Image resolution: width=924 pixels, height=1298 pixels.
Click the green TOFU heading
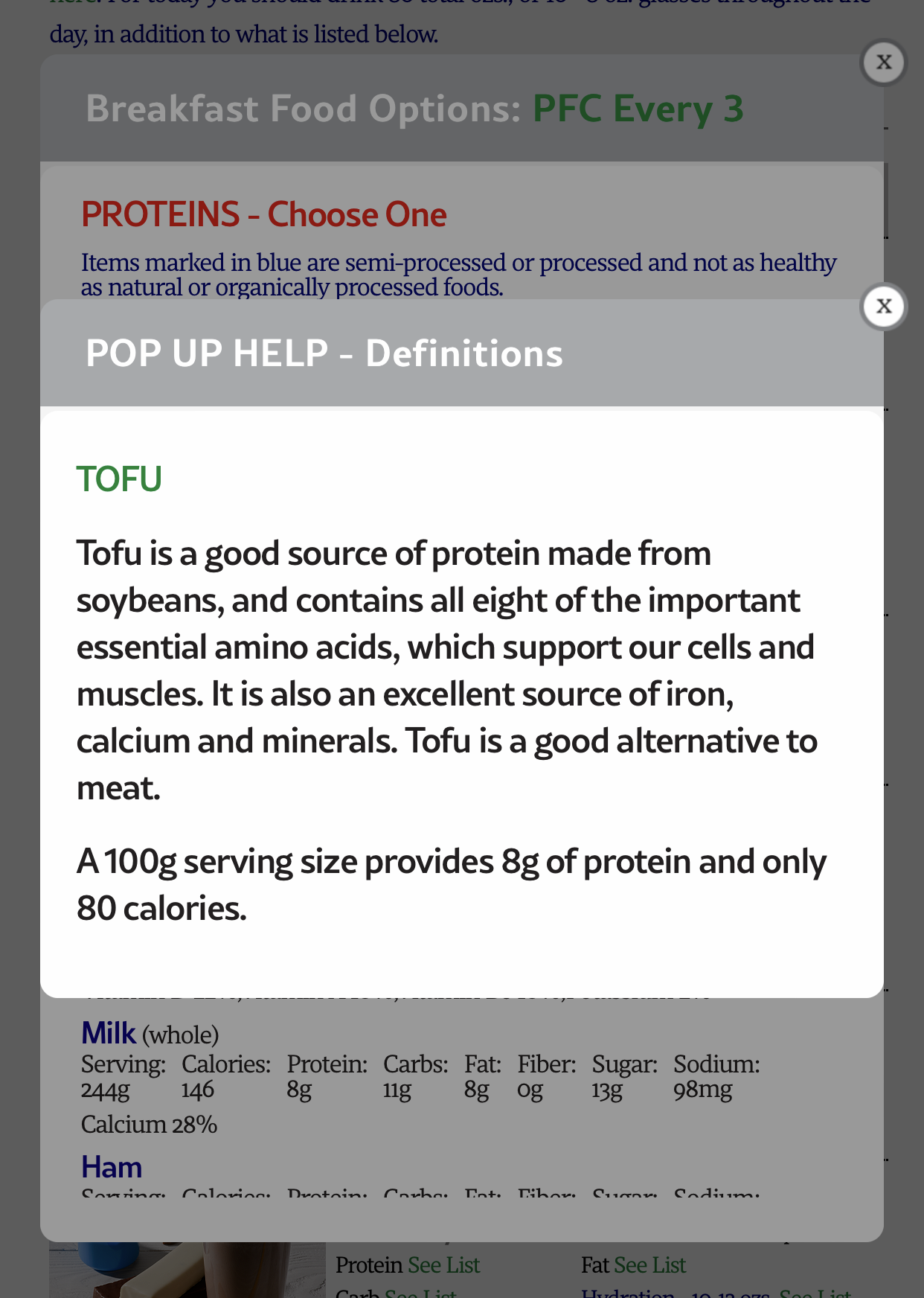[119, 479]
